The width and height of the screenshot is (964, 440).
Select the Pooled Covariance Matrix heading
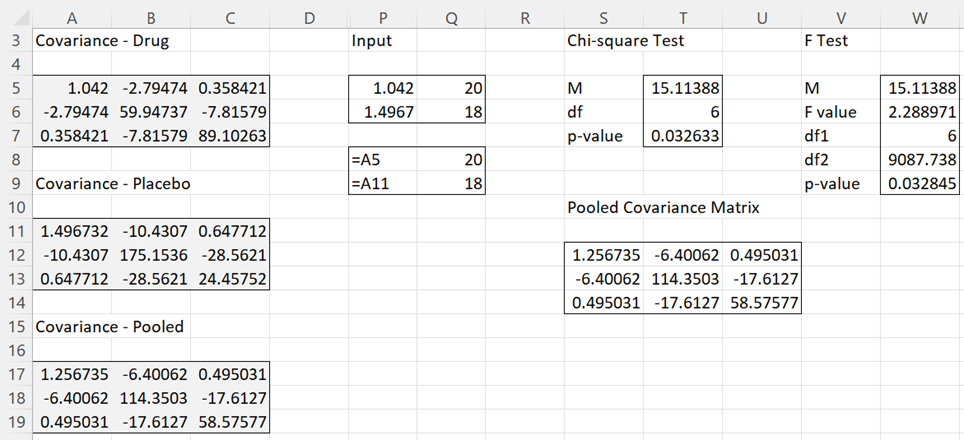tap(663, 208)
